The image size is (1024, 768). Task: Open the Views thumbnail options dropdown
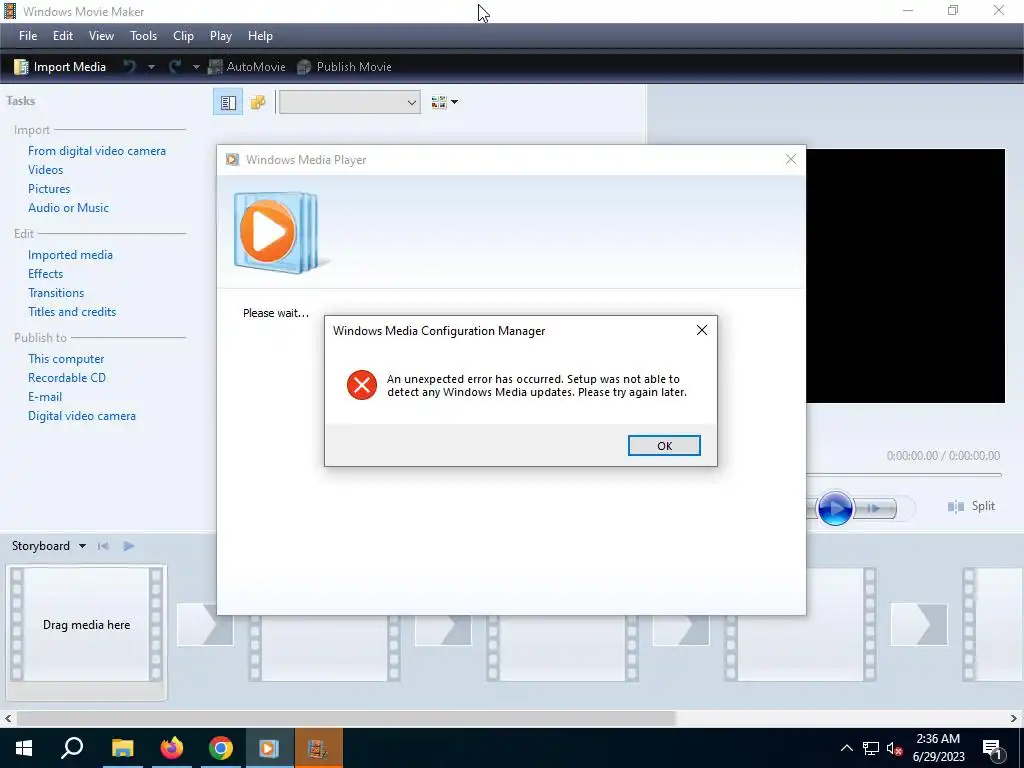pos(444,102)
